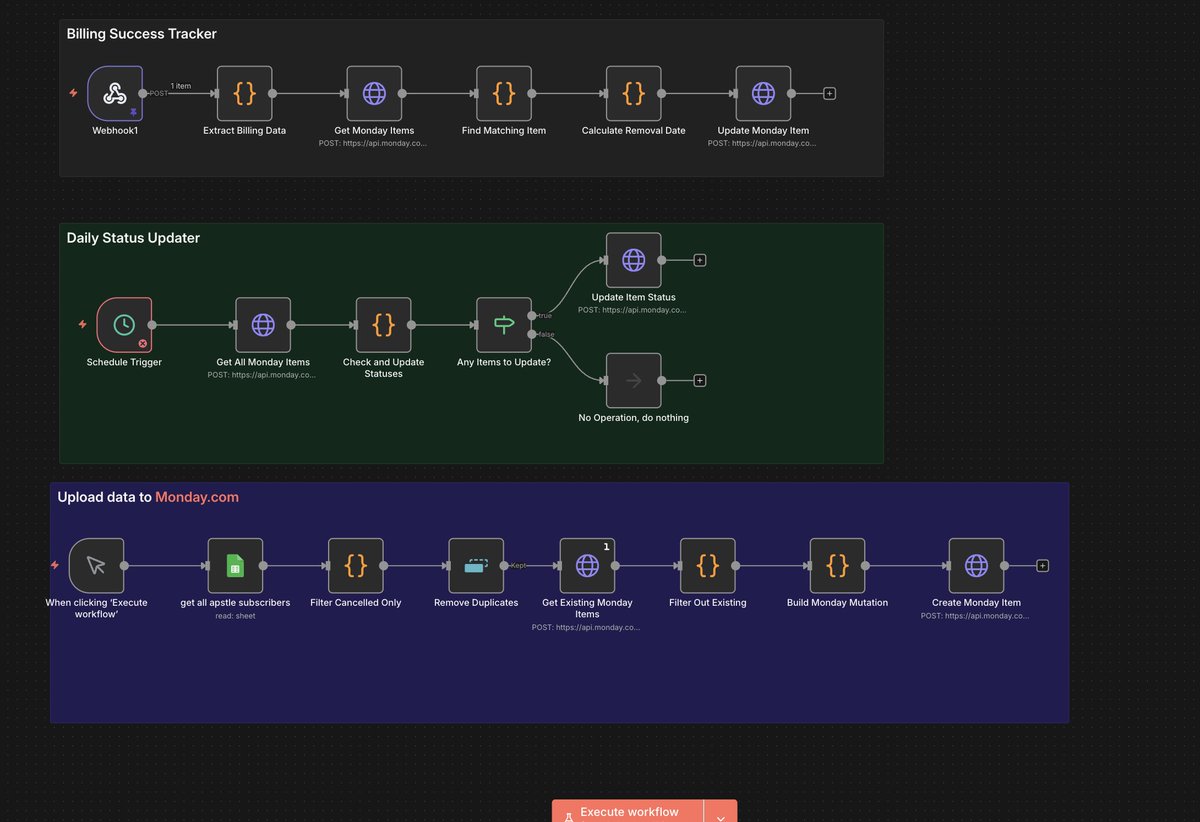
Task: Open the Calculate Removal Date node
Action: pos(633,93)
